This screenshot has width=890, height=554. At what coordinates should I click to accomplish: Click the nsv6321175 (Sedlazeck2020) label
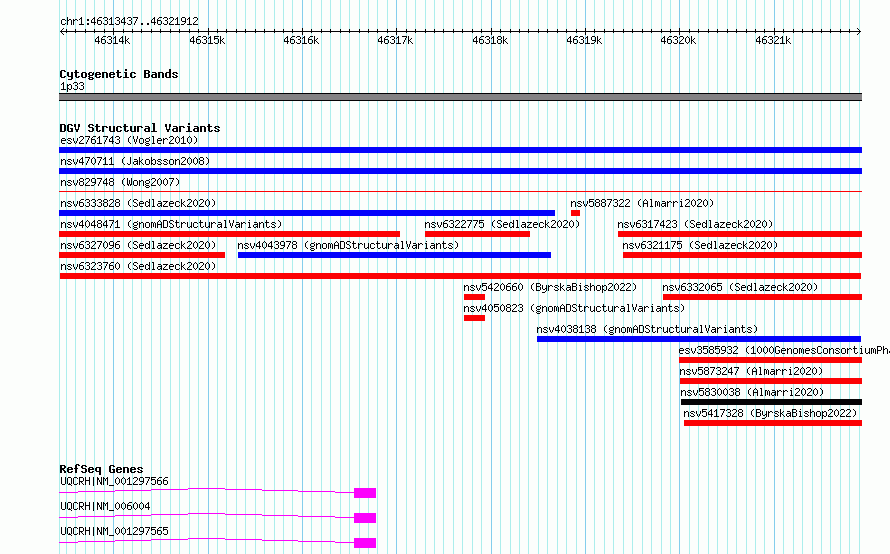[x=700, y=245]
